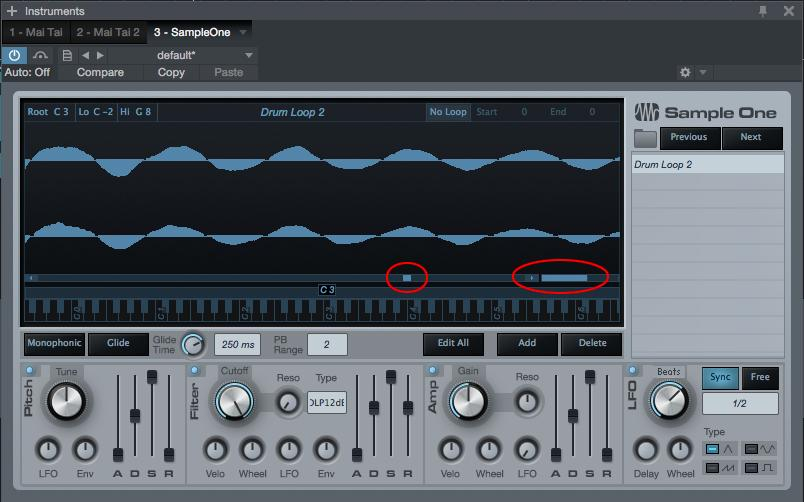Enable the Pitch section toggle
The image size is (804, 502).
point(29,371)
